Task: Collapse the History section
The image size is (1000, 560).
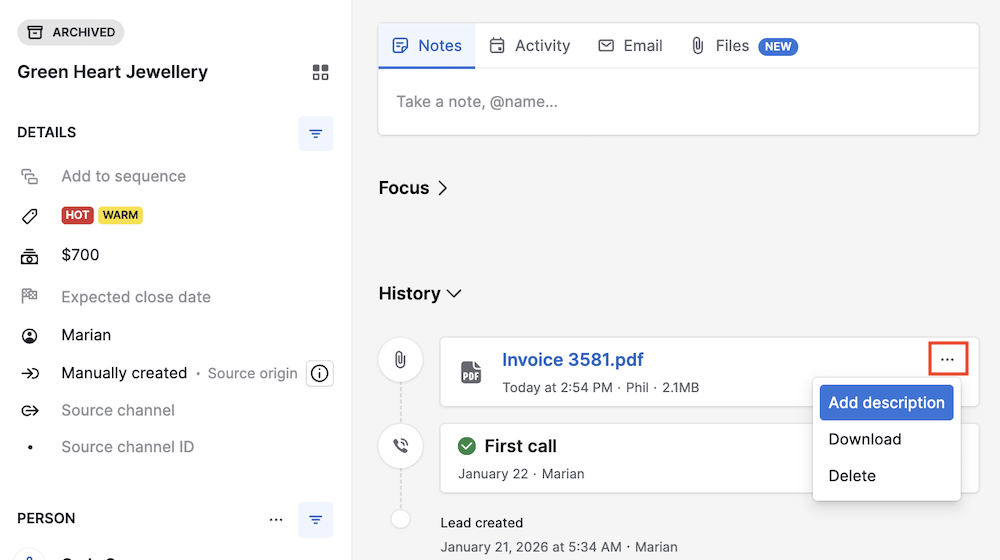Action: pos(420,294)
